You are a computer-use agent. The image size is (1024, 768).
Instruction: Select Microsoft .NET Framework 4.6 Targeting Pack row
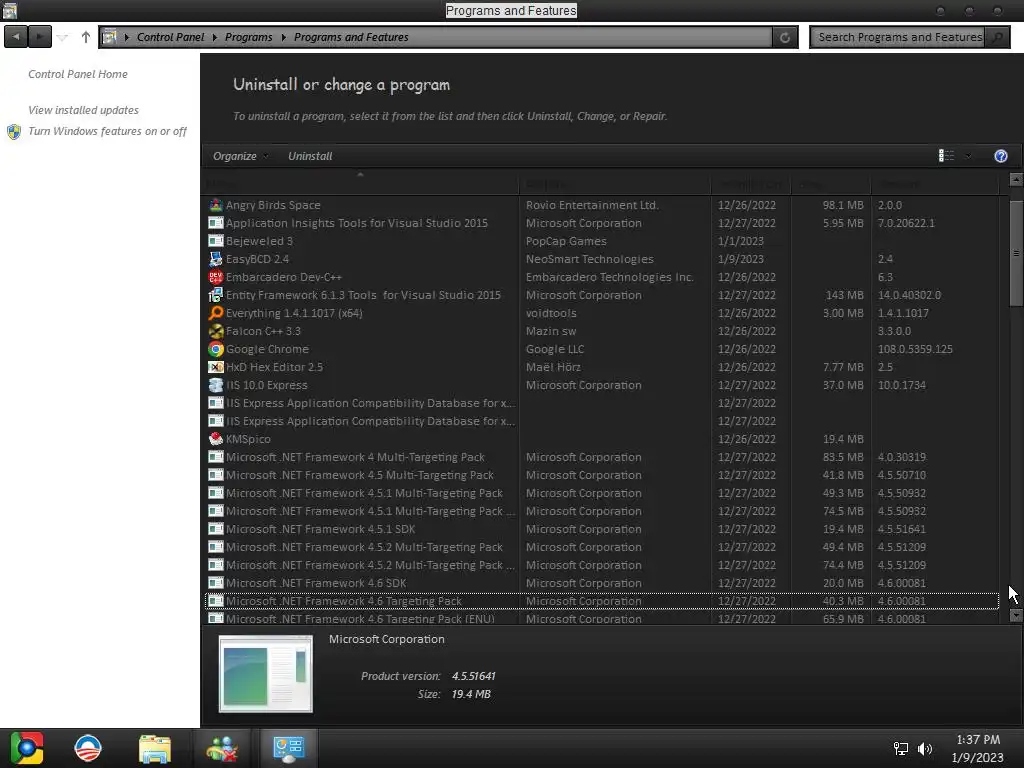point(601,601)
